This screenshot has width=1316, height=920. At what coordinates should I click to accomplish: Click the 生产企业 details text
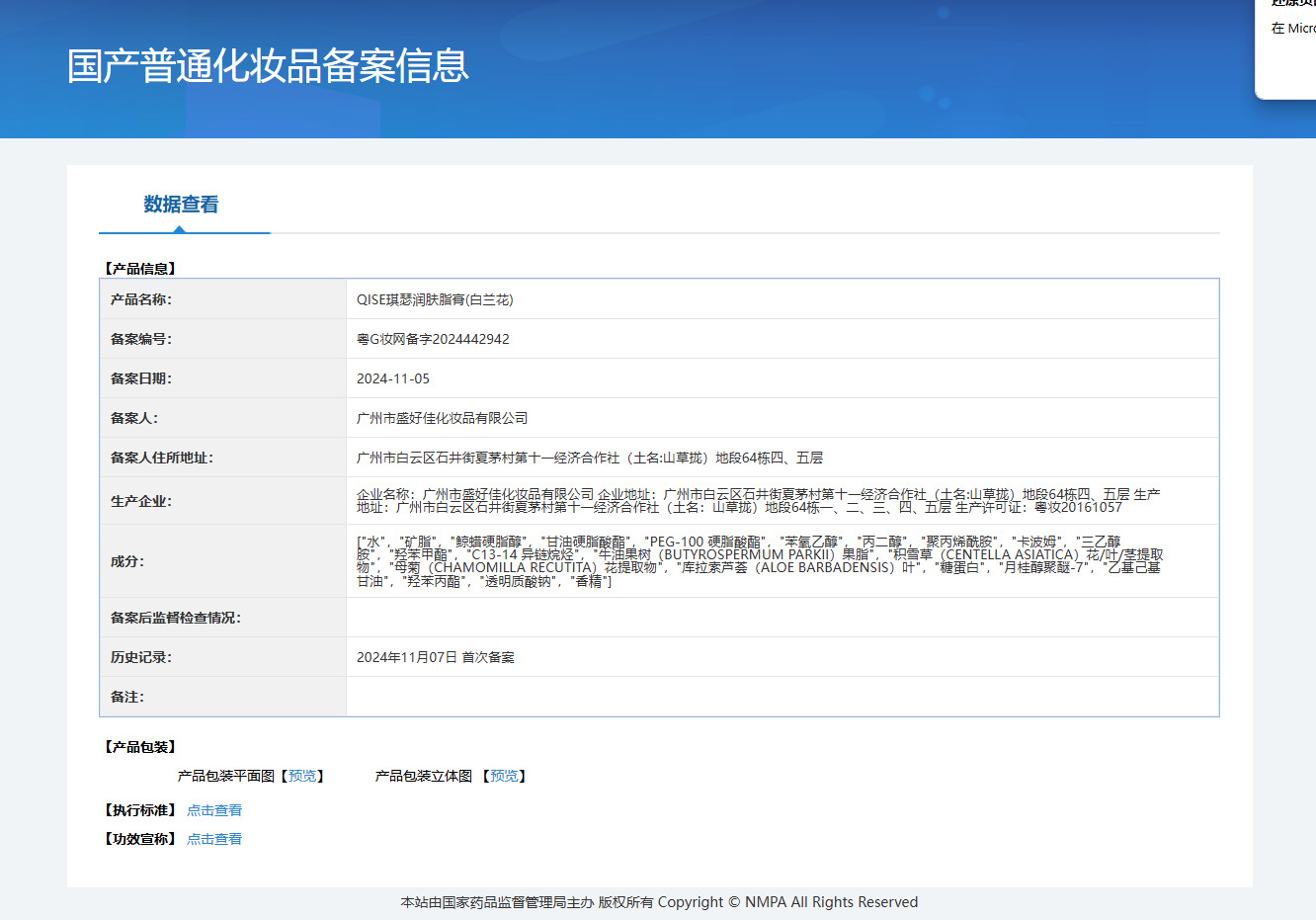pos(758,501)
